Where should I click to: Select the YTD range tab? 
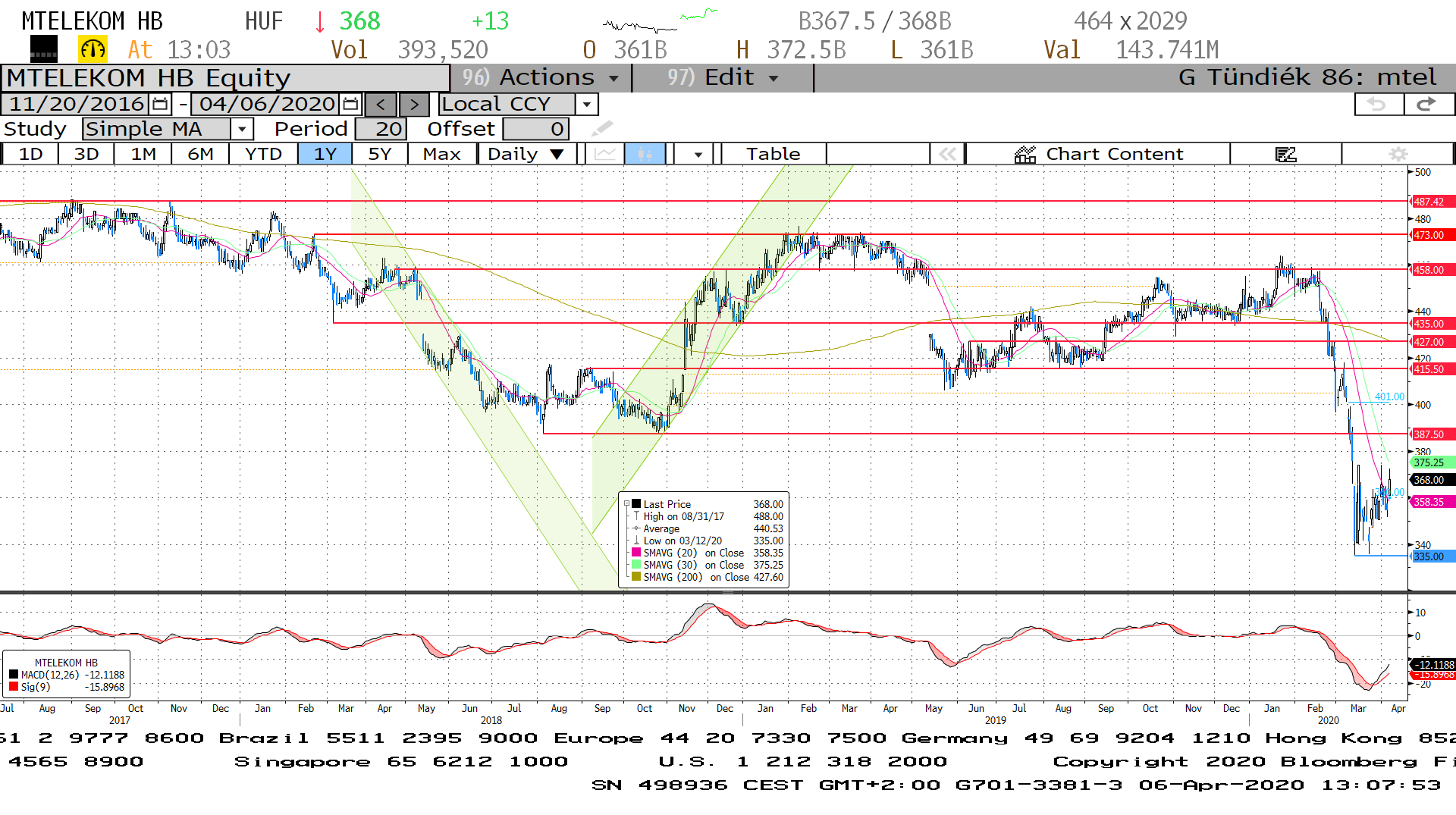click(263, 154)
